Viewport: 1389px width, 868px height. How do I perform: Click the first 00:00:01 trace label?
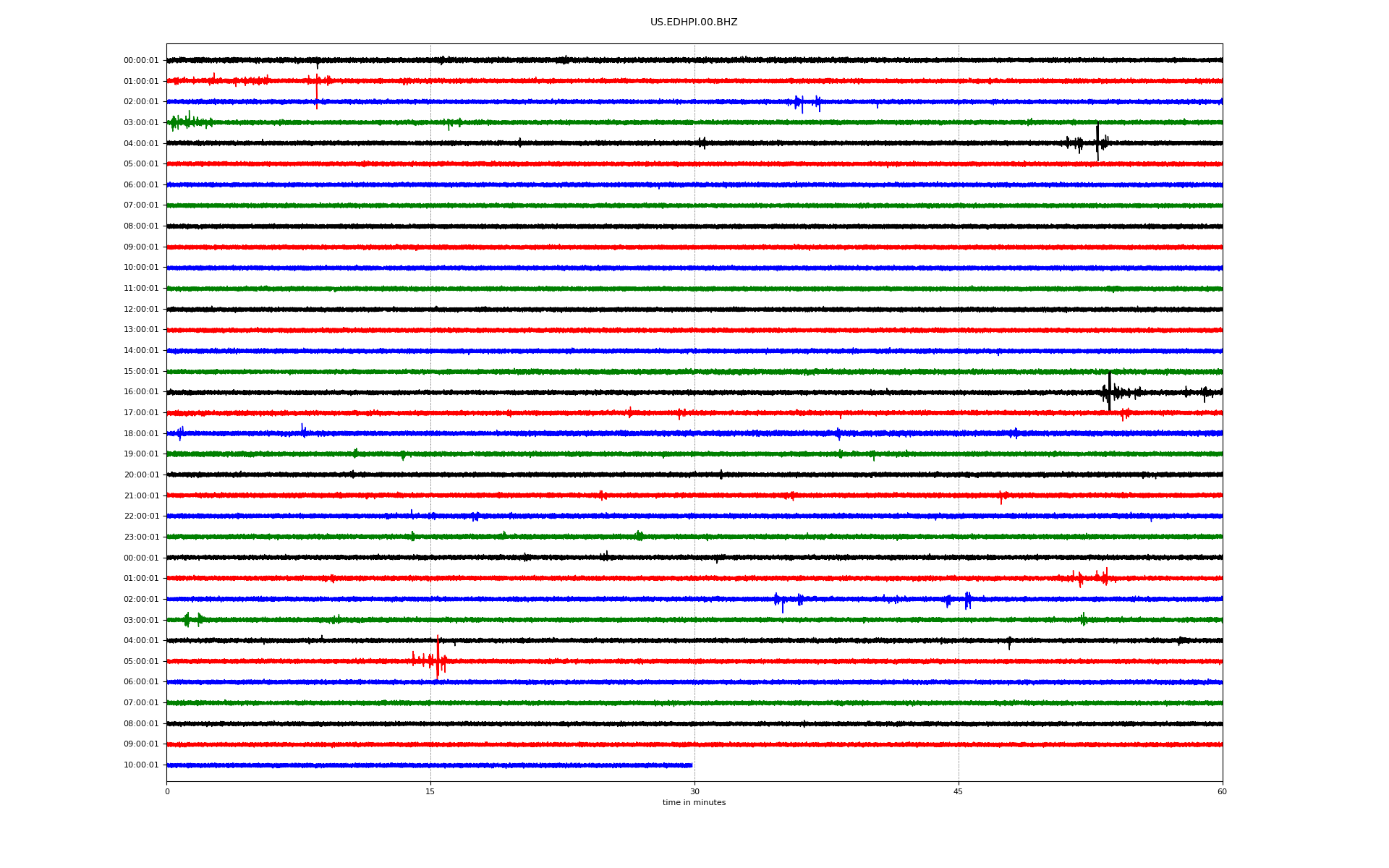click(141, 61)
